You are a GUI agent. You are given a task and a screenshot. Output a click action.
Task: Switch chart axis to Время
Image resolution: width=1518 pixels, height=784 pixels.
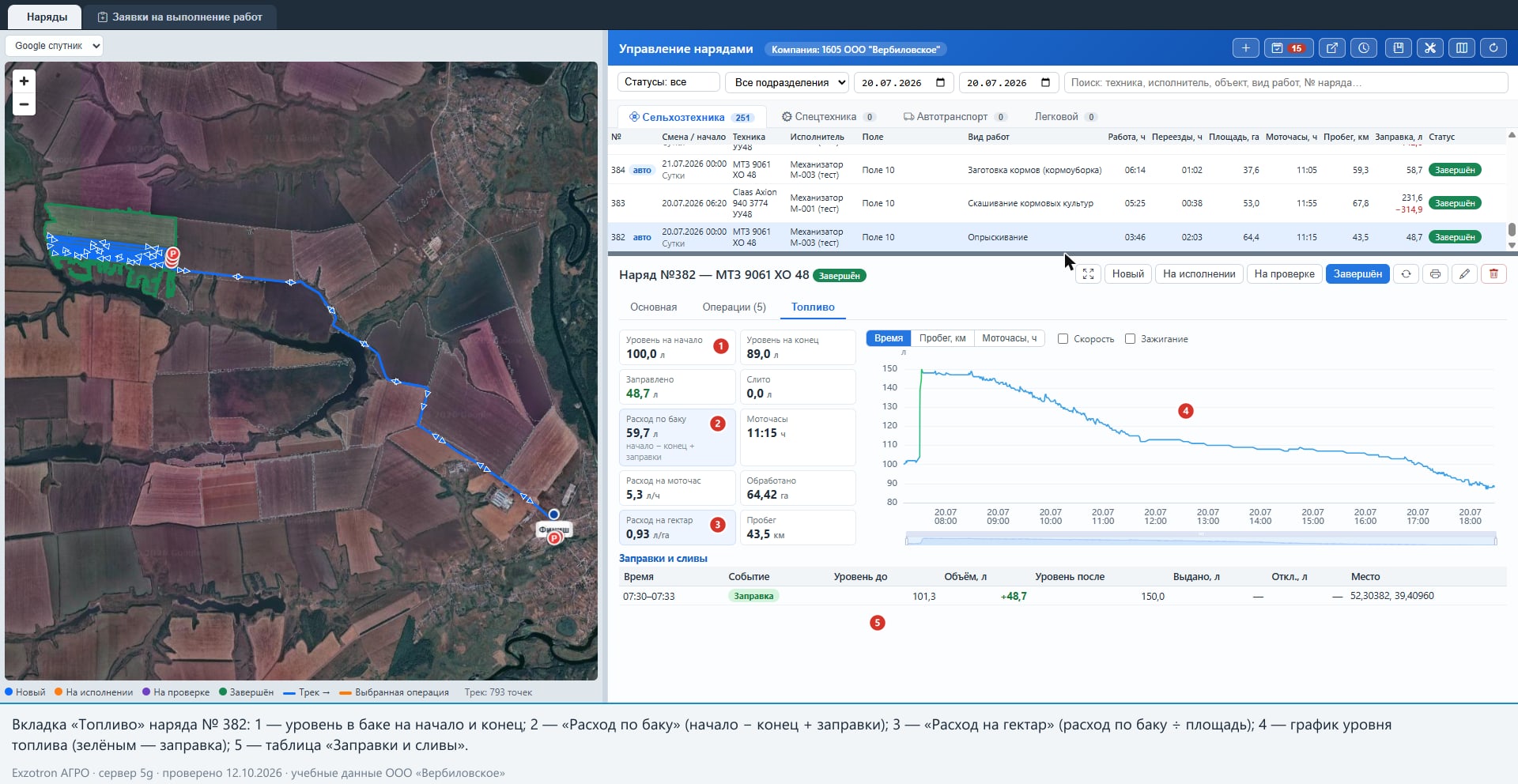pos(889,338)
